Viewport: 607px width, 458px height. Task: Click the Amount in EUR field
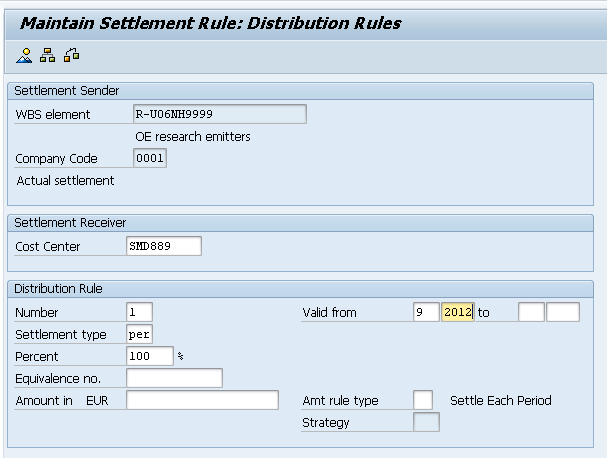point(202,400)
